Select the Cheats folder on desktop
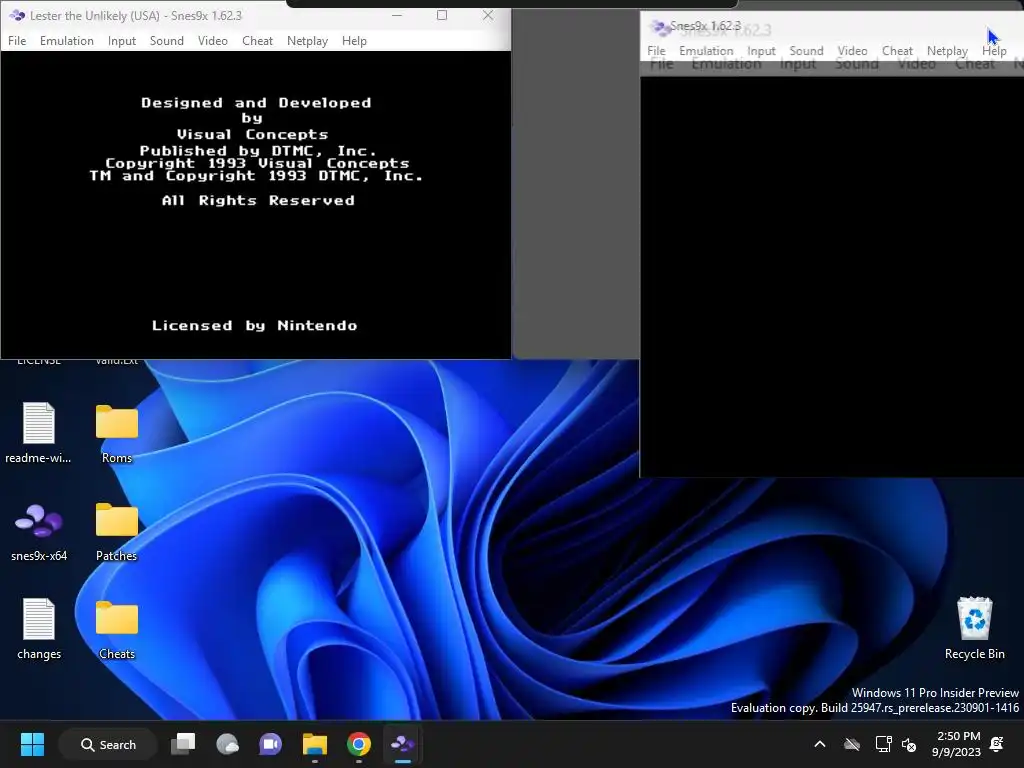1024x768 pixels. pos(117,629)
